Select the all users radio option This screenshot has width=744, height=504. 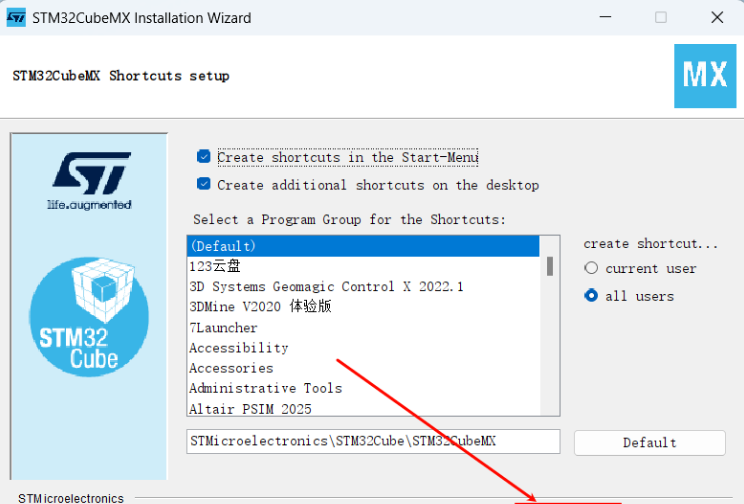tap(591, 296)
